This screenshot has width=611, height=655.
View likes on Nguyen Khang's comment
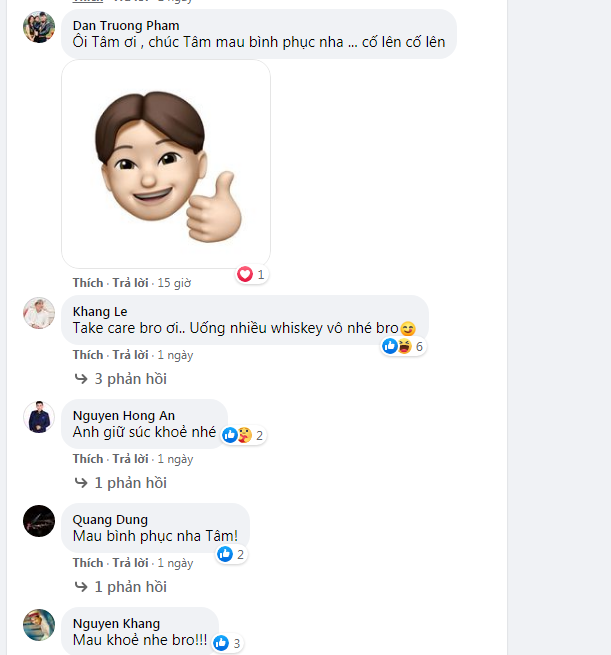227,643
